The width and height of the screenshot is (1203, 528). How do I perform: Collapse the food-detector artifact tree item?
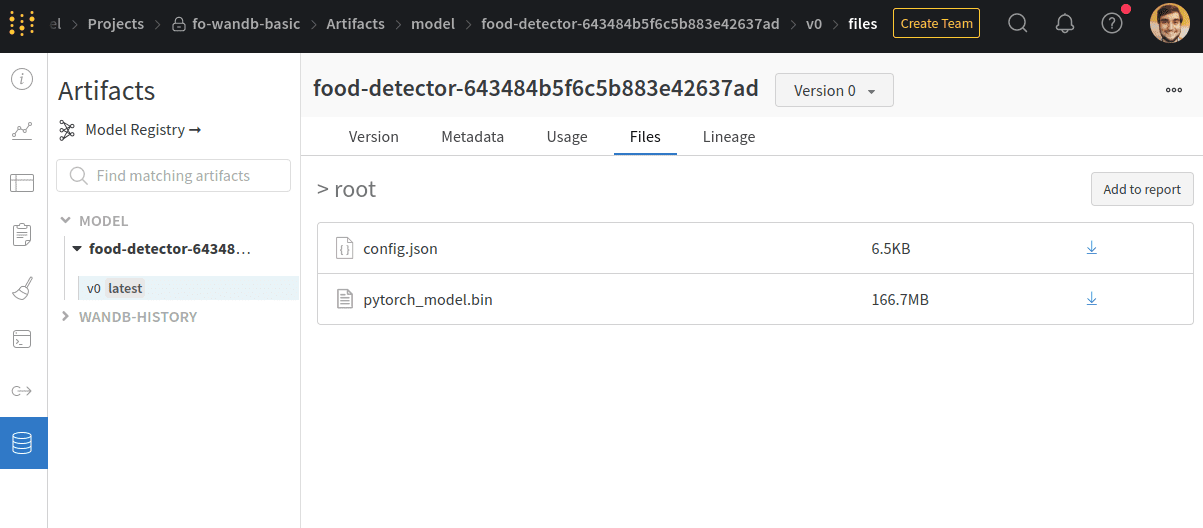coord(77,249)
